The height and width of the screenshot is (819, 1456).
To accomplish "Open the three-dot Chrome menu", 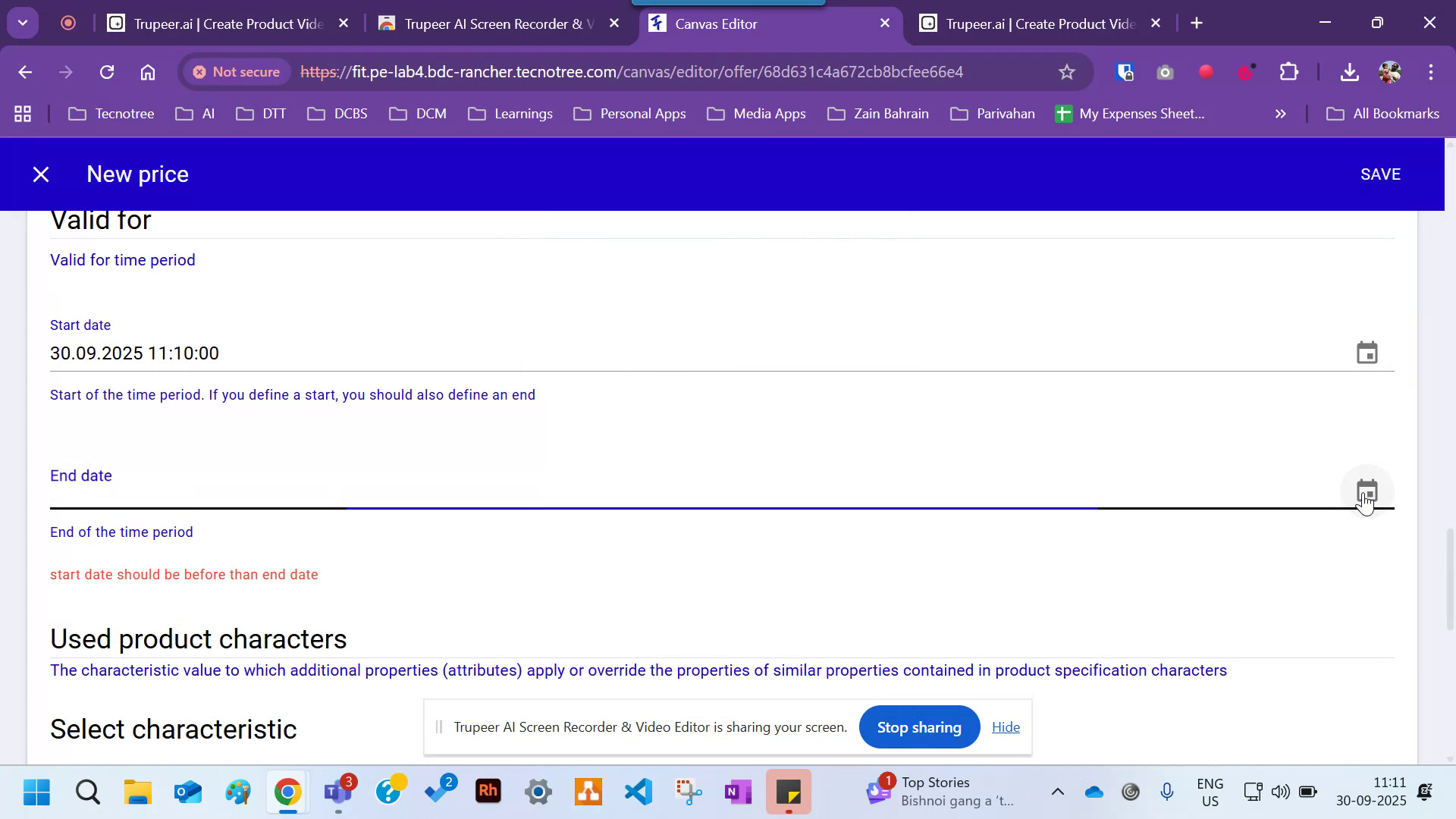I will click(x=1432, y=72).
